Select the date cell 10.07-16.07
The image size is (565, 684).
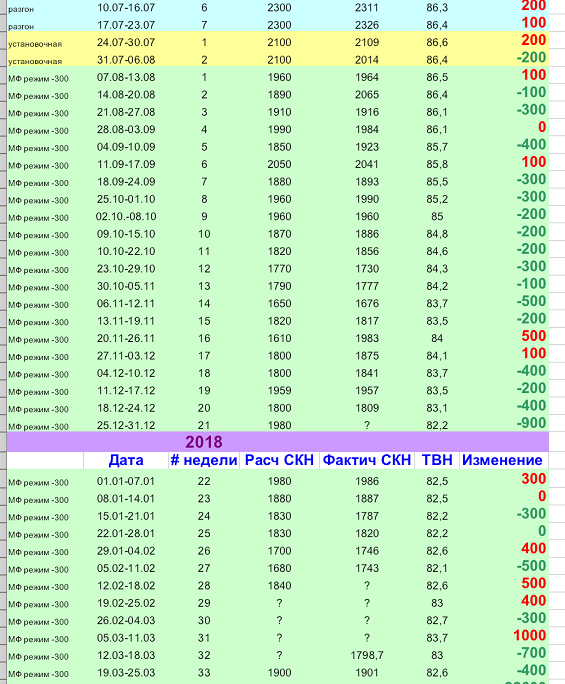[x=126, y=8]
